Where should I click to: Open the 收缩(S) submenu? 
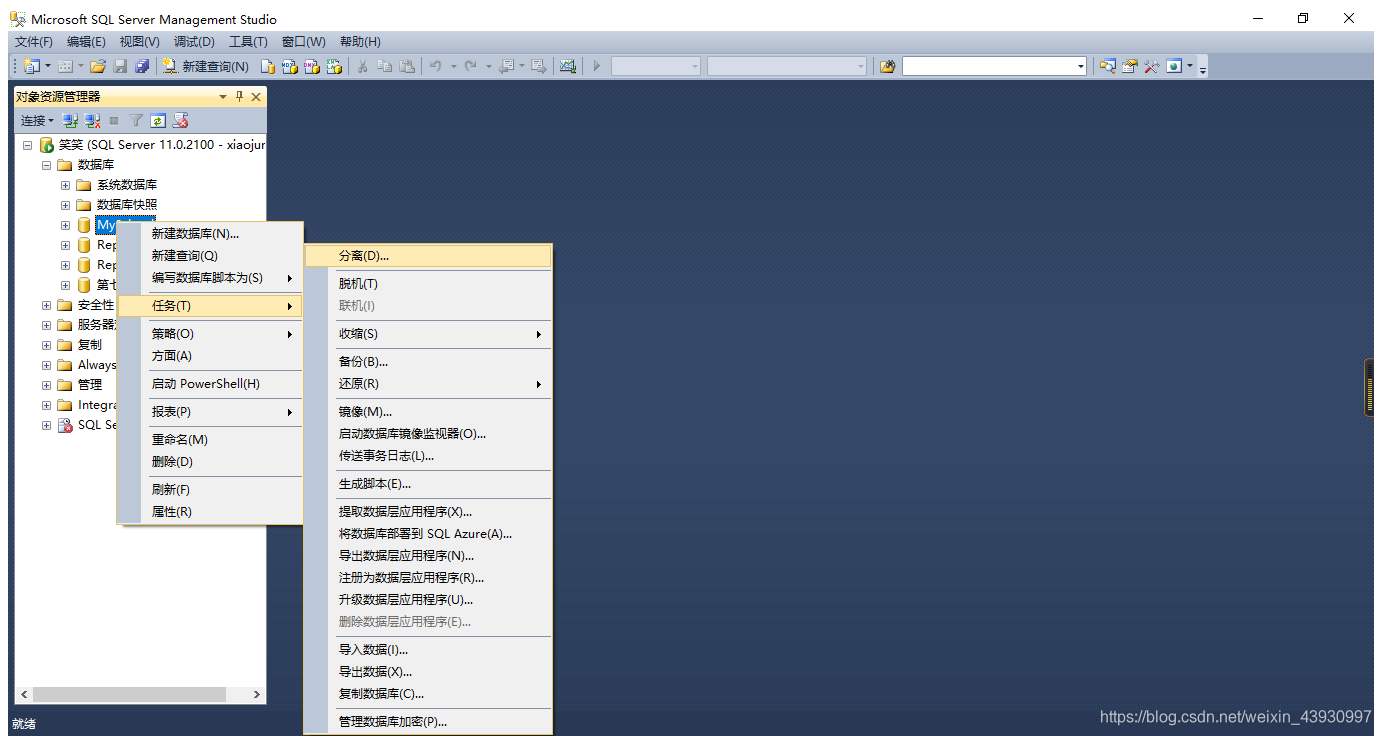(x=428, y=334)
